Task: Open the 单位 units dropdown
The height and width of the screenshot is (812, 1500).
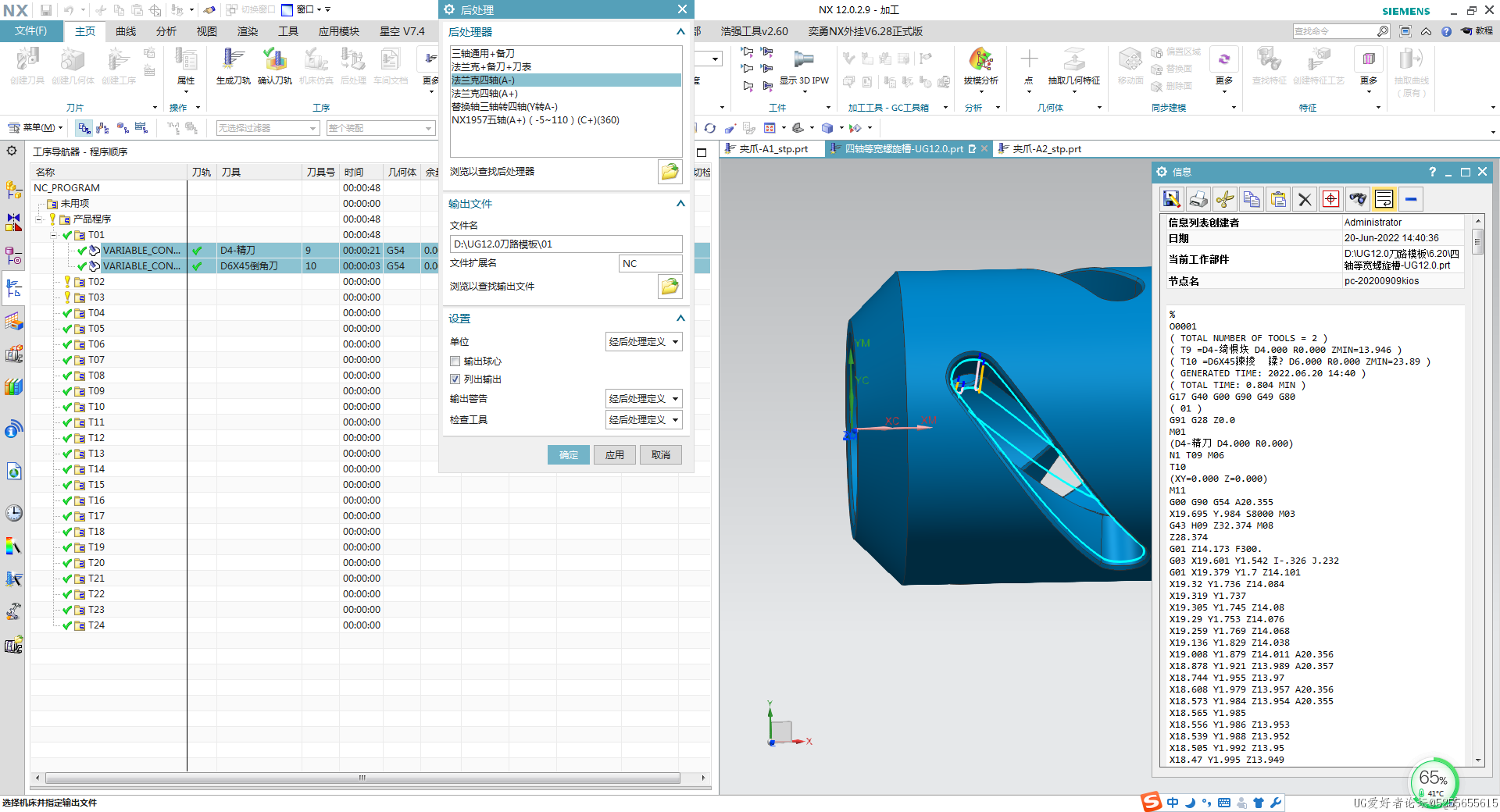Action: pos(644,342)
